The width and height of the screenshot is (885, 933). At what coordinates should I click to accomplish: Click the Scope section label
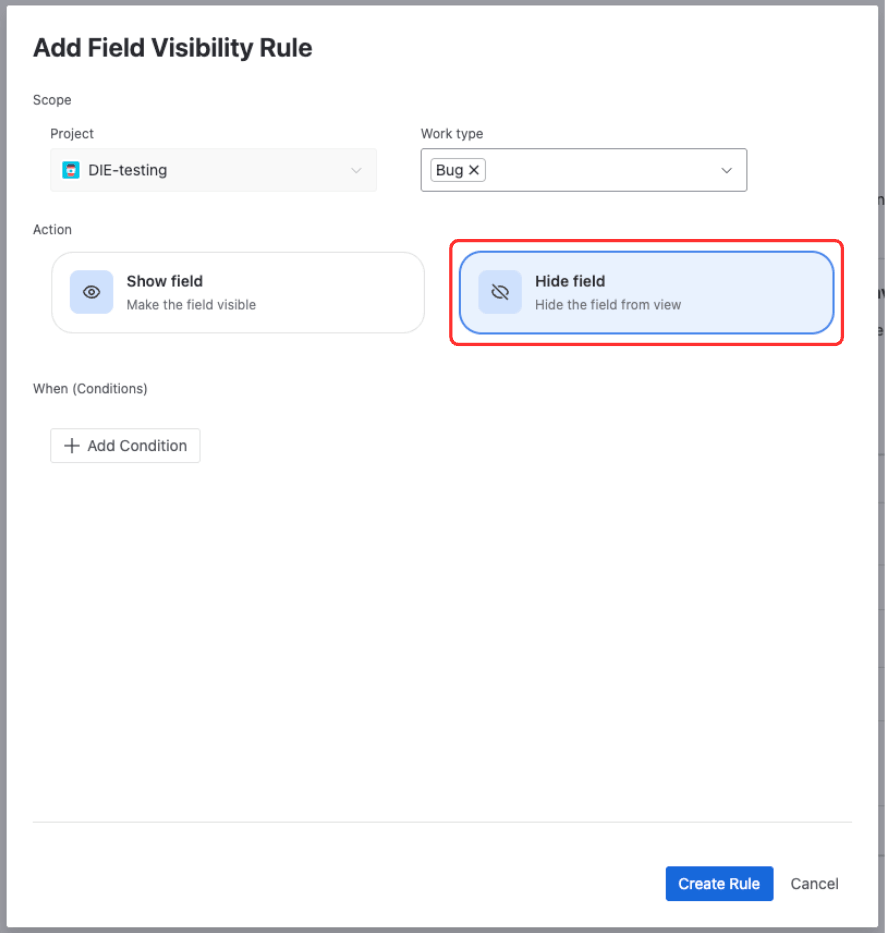pos(52,100)
